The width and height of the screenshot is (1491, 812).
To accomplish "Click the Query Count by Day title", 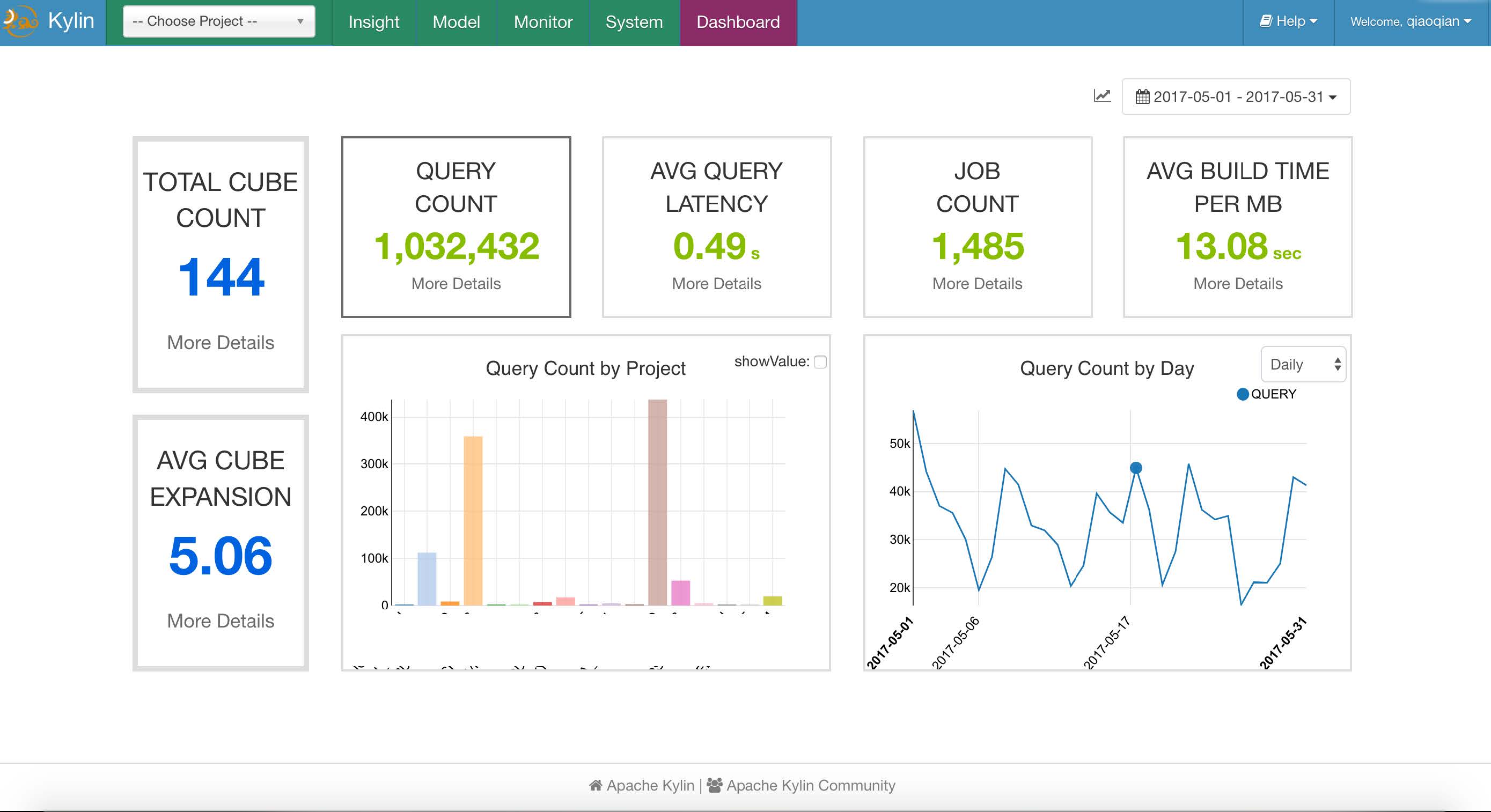I will [x=1107, y=368].
